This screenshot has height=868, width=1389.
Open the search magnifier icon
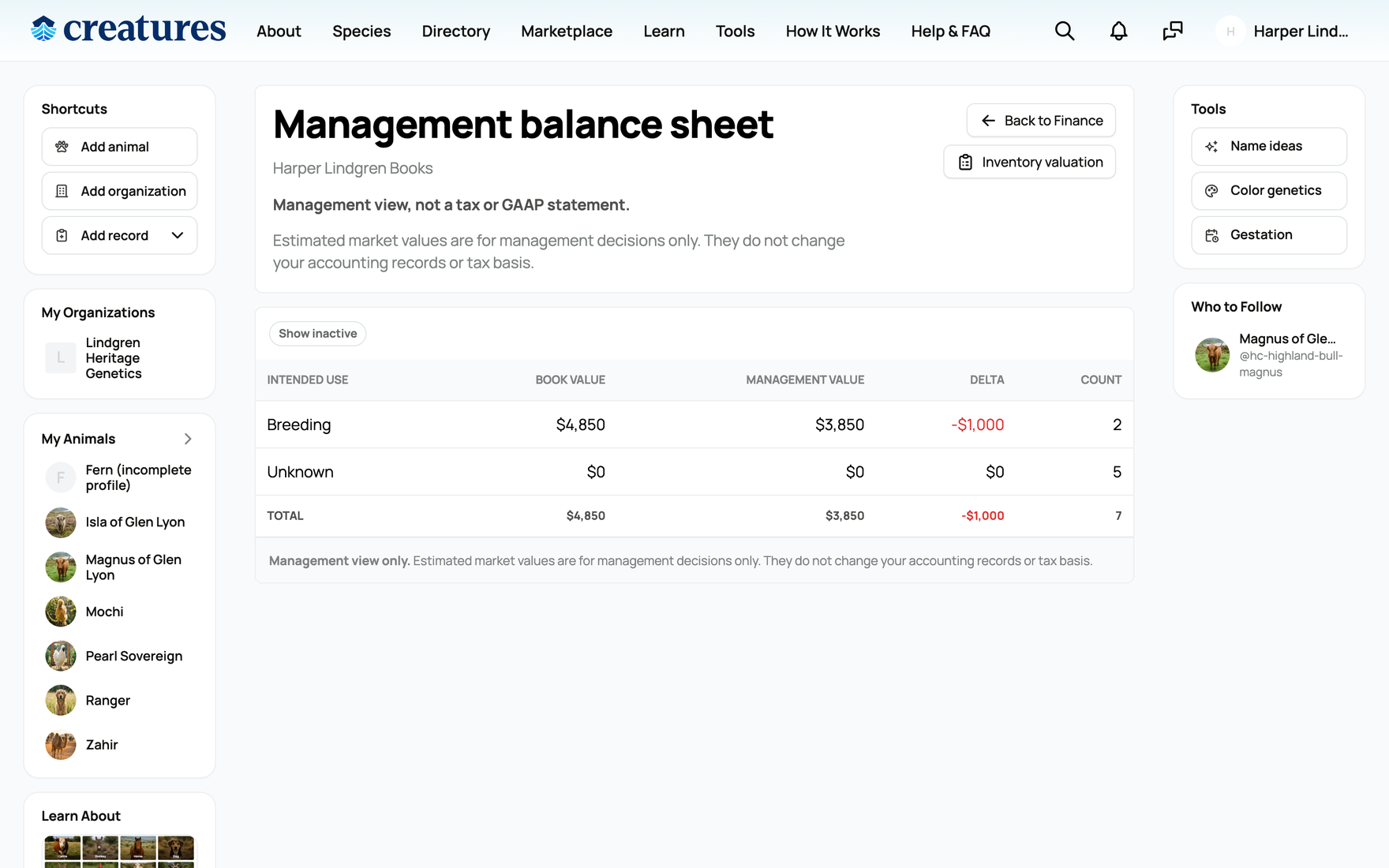(x=1065, y=31)
